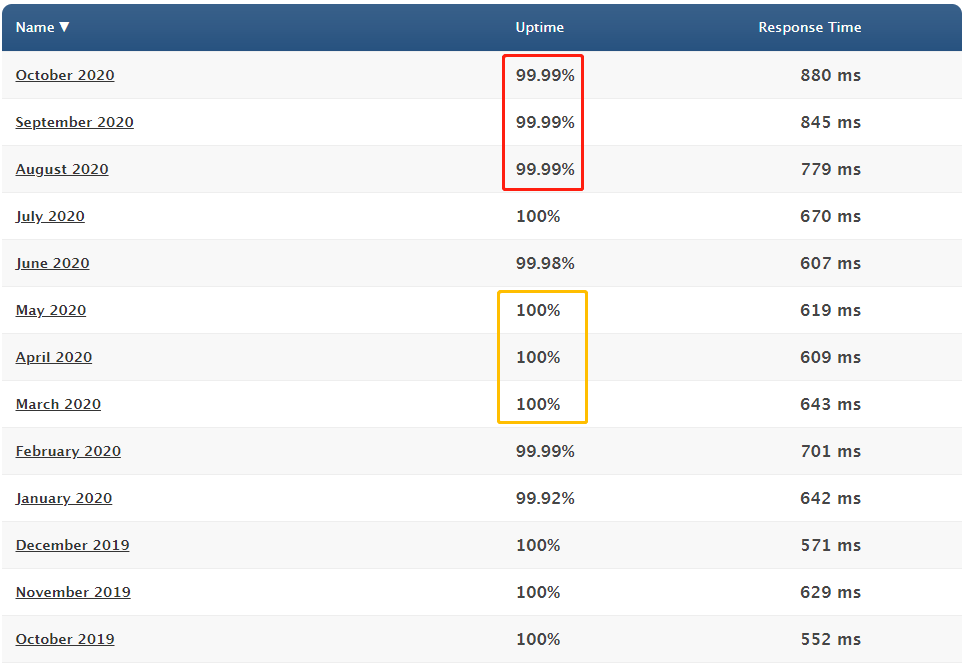This screenshot has height=666, width=965.
Task: Open the August 2020 report link
Action: point(61,169)
